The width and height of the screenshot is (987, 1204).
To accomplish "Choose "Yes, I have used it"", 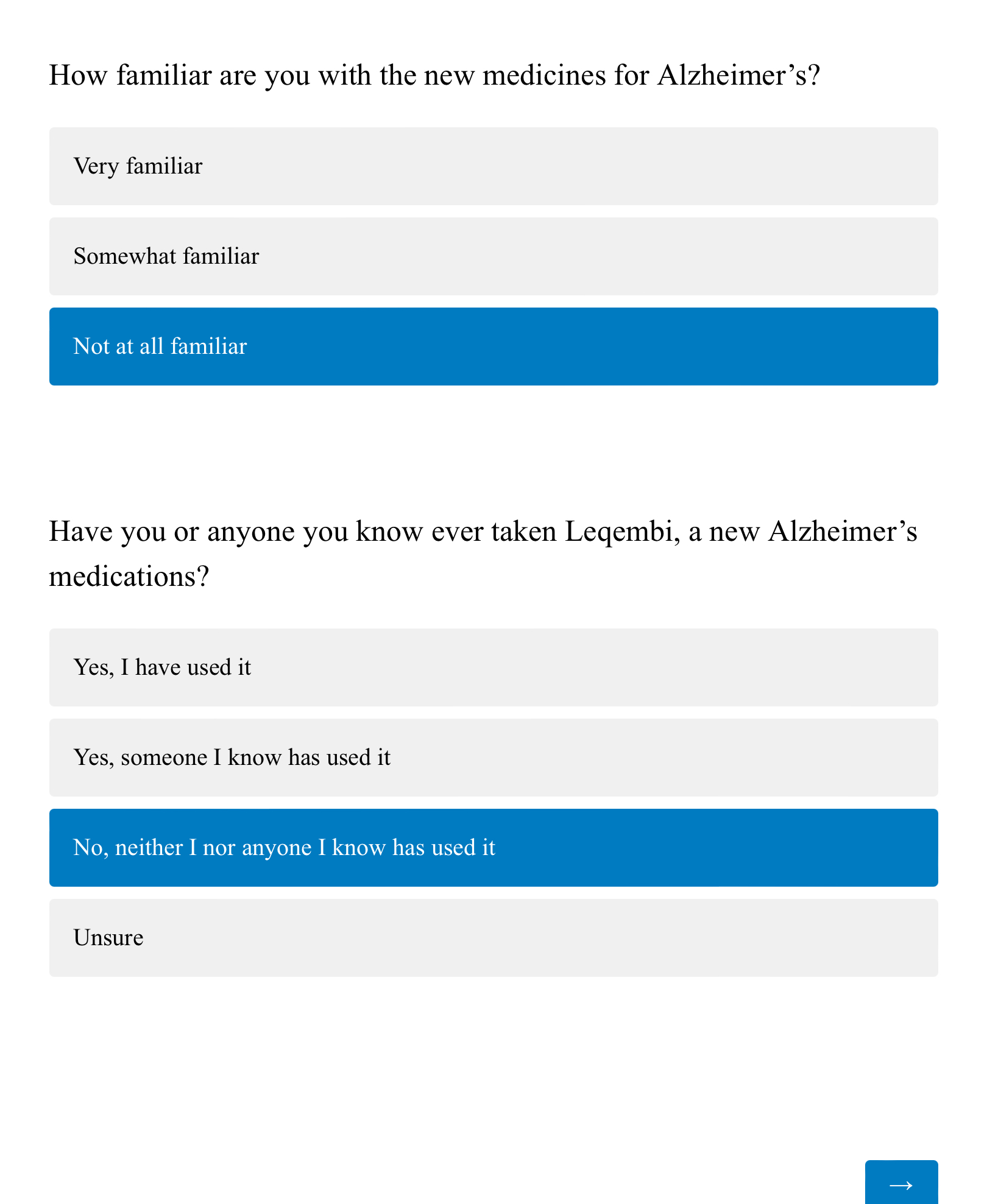I will pyautogui.click(x=493, y=667).
